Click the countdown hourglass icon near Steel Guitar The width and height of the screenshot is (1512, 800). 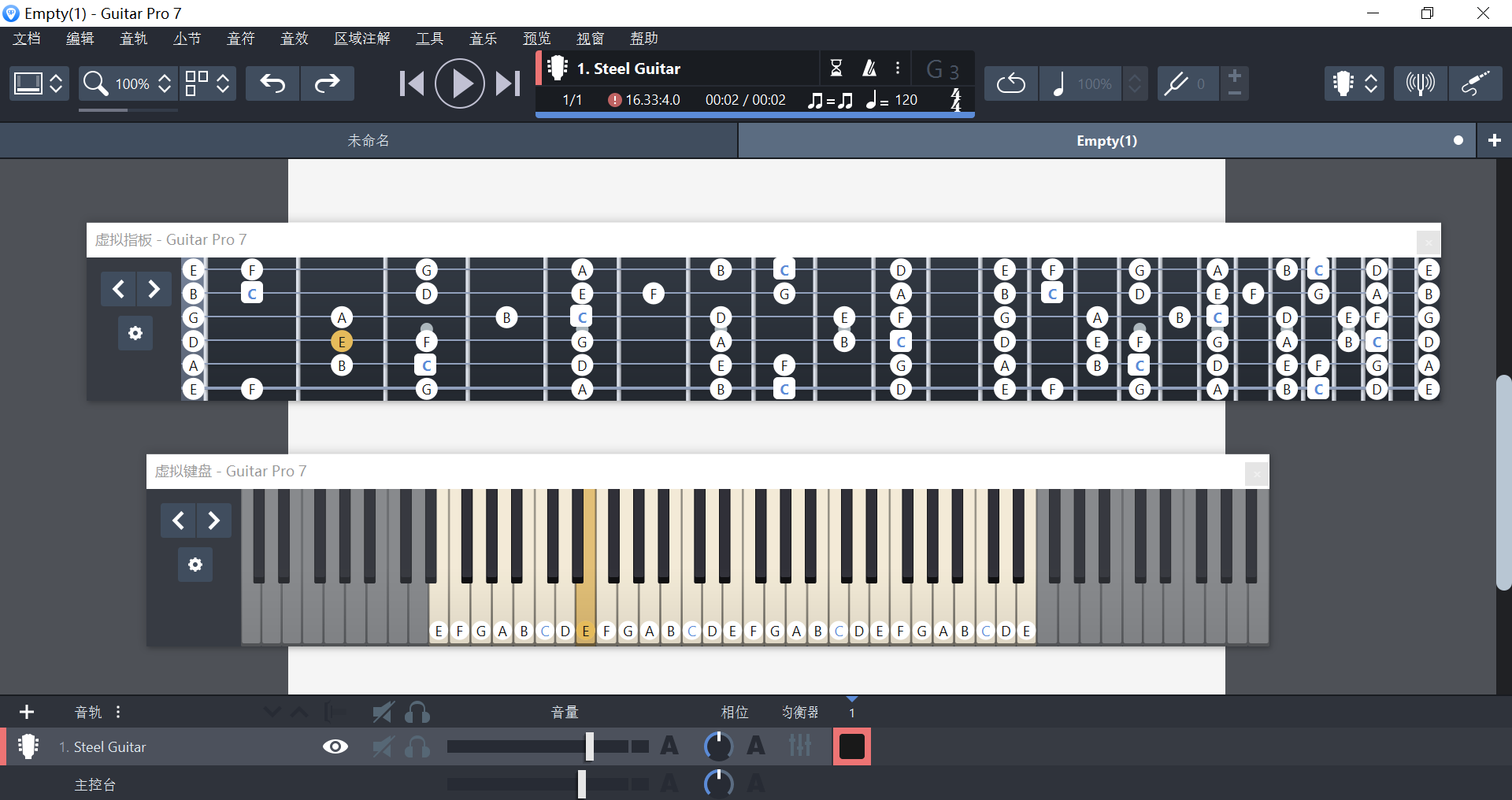(x=836, y=68)
